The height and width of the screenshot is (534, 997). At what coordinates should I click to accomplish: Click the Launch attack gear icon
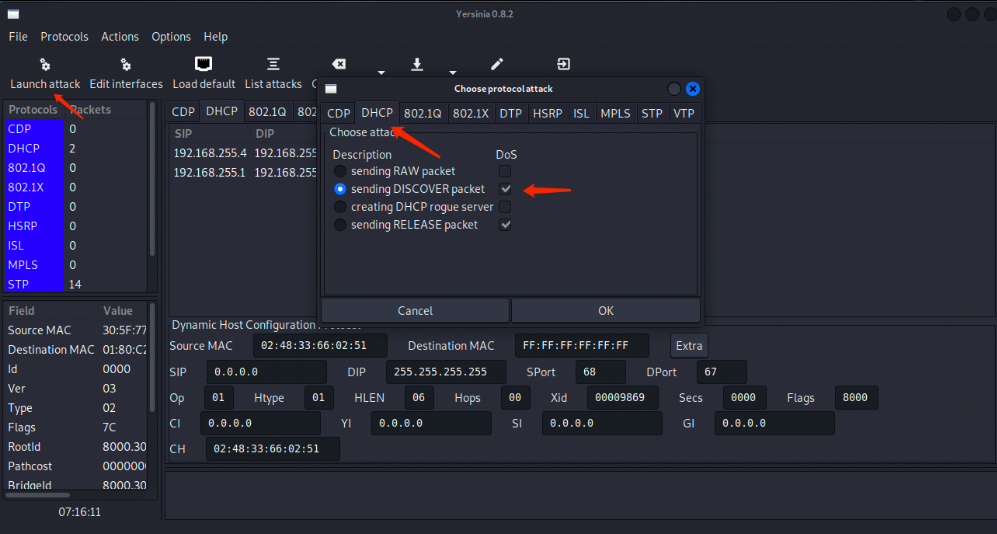45,64
